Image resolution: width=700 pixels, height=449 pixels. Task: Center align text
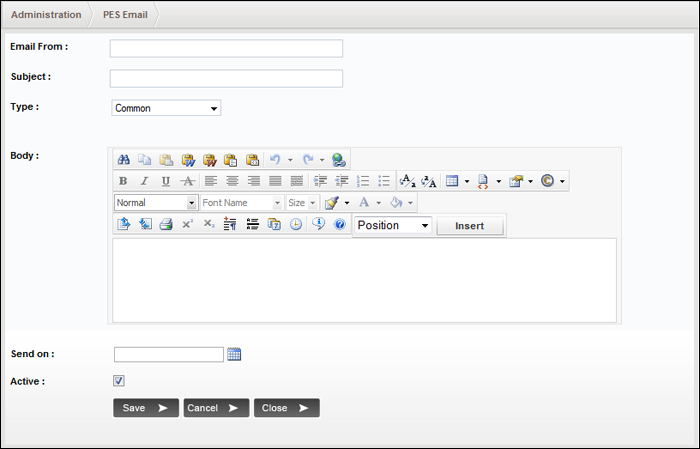pyautogui.click(x=232, y=181)
